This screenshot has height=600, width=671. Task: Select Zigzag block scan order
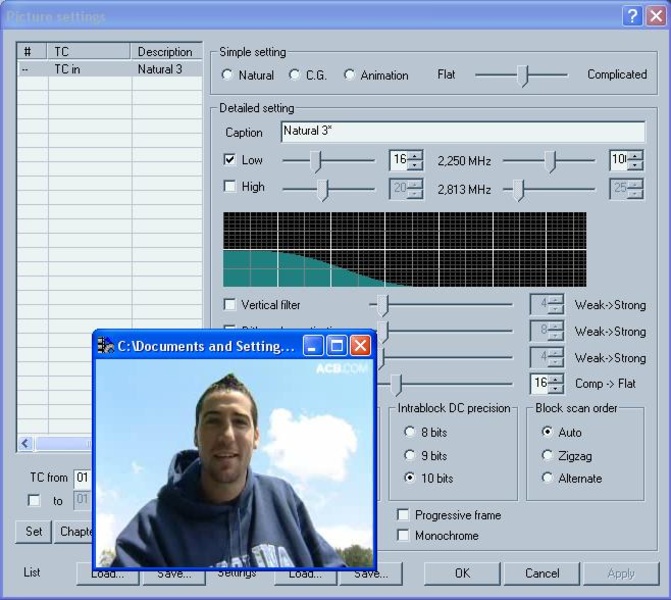[x=547, y=455]
